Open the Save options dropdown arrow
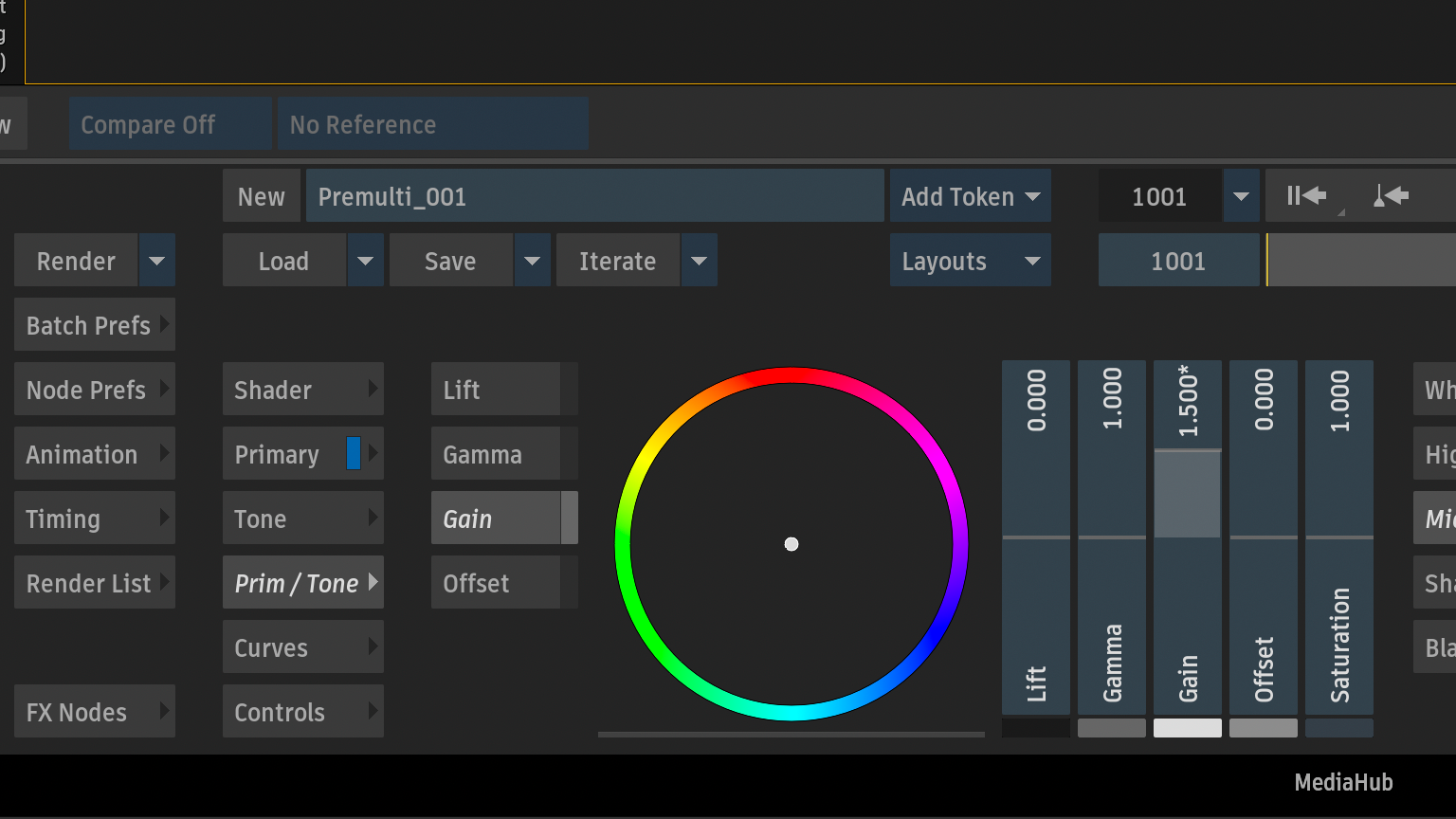Image resolution: width=1456 pixels, height=819 pixels. point(532,261)
